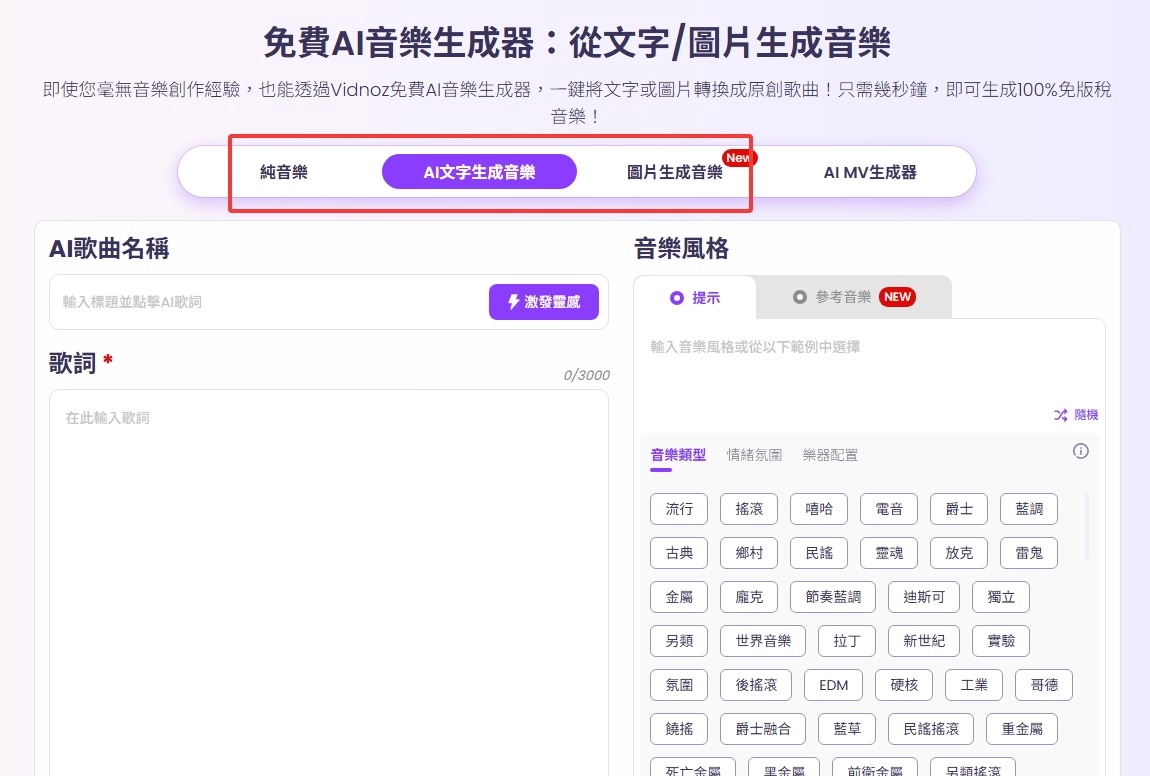Click the info icon near 音樂類型
The image size is (1150, 776).
[1080, 451]
